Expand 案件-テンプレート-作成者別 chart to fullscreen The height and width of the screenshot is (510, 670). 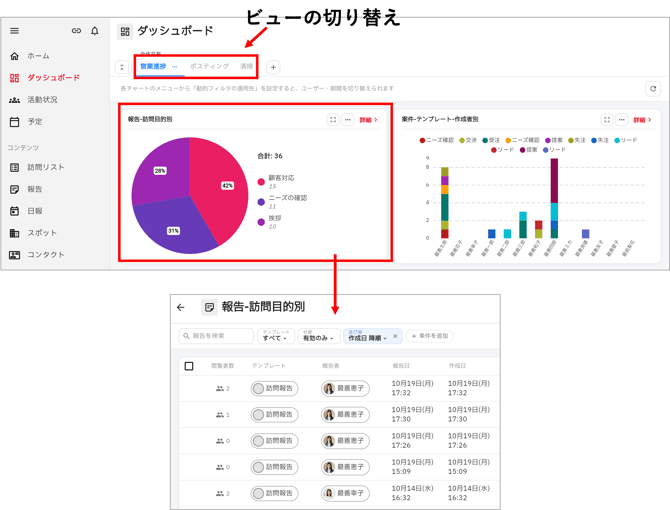point(607,120)
